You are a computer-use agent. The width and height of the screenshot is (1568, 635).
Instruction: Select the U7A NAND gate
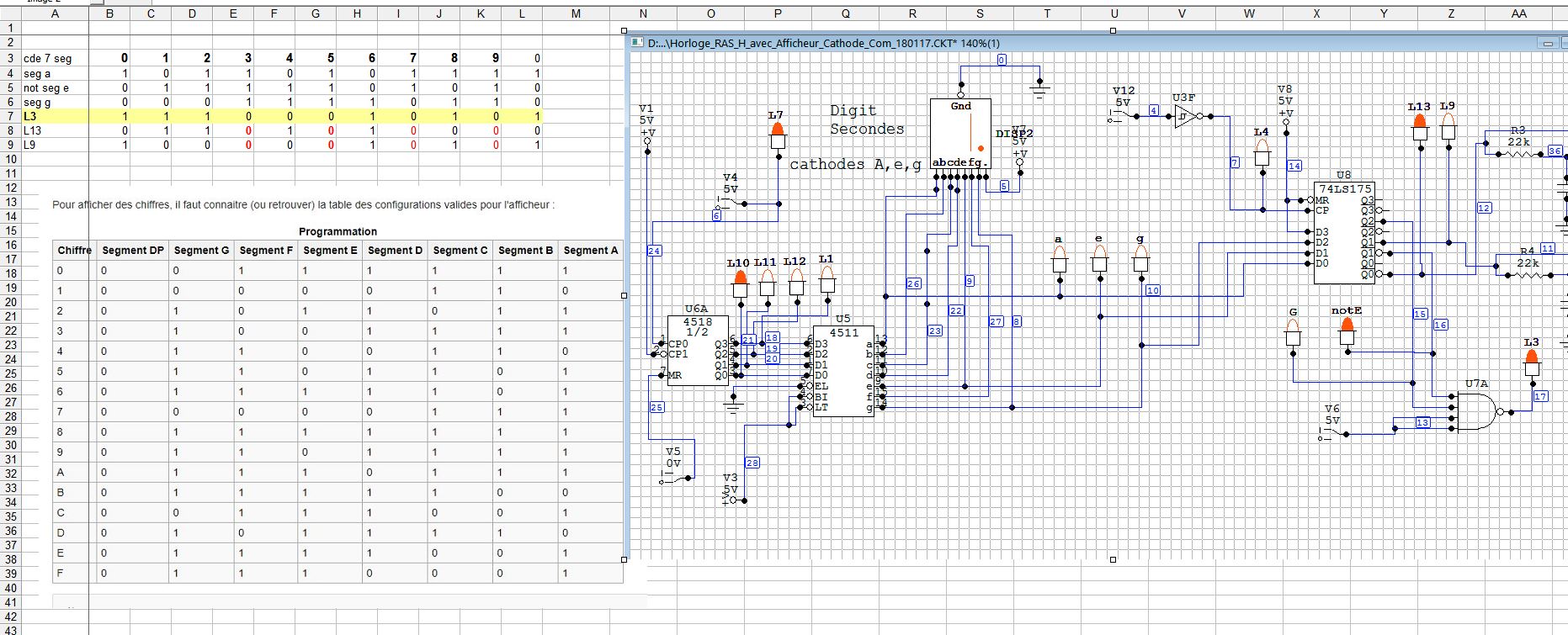pos(1480,412)
